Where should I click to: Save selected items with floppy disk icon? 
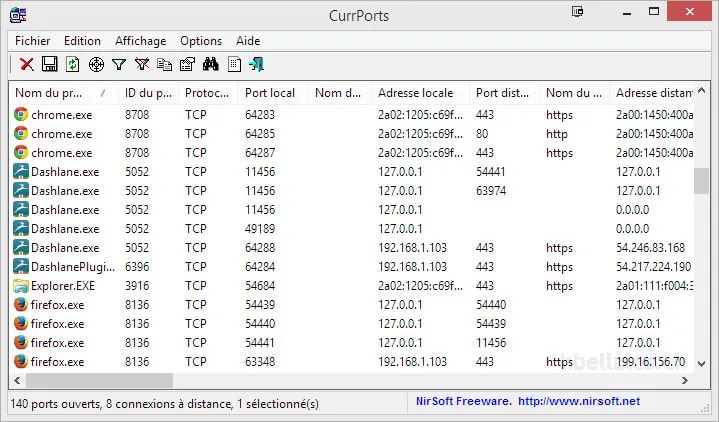pos(50,64)
